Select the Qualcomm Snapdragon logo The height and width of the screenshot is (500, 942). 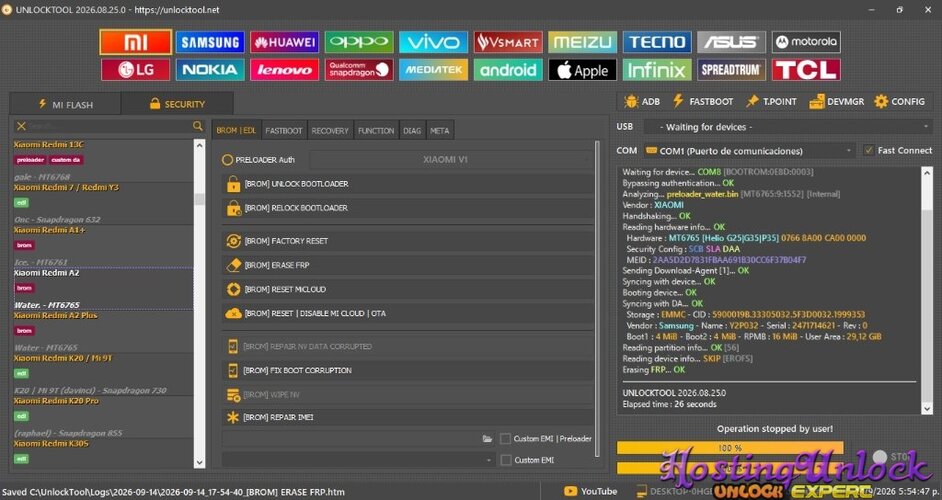click(x=359, y=70)
